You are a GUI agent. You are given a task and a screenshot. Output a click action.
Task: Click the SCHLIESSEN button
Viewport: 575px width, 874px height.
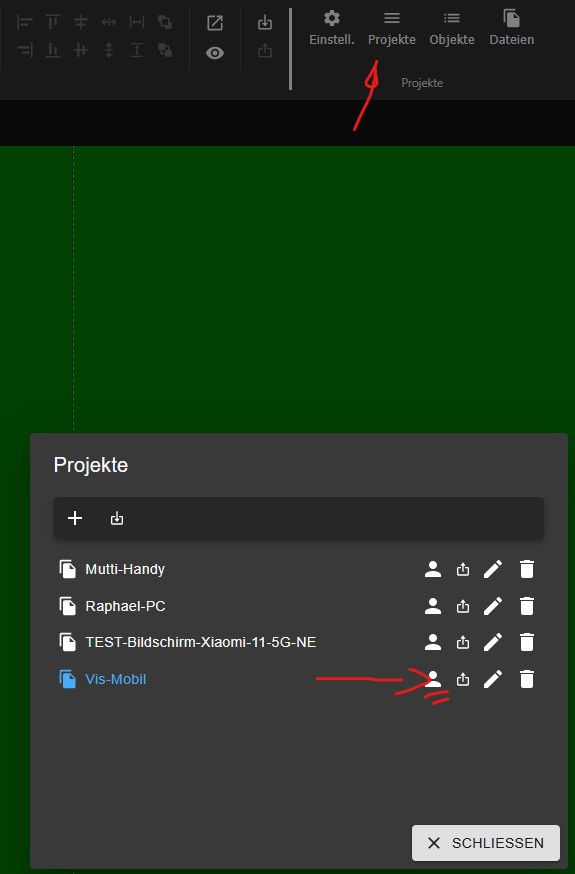[486, 843]
